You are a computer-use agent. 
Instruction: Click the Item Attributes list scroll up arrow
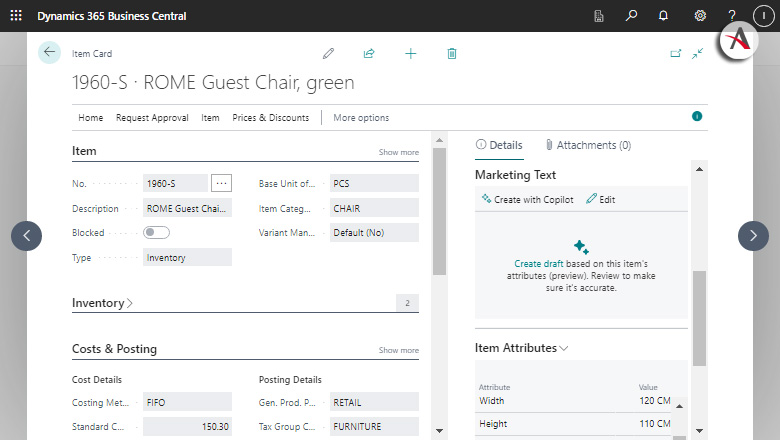(x=680, y=406)
